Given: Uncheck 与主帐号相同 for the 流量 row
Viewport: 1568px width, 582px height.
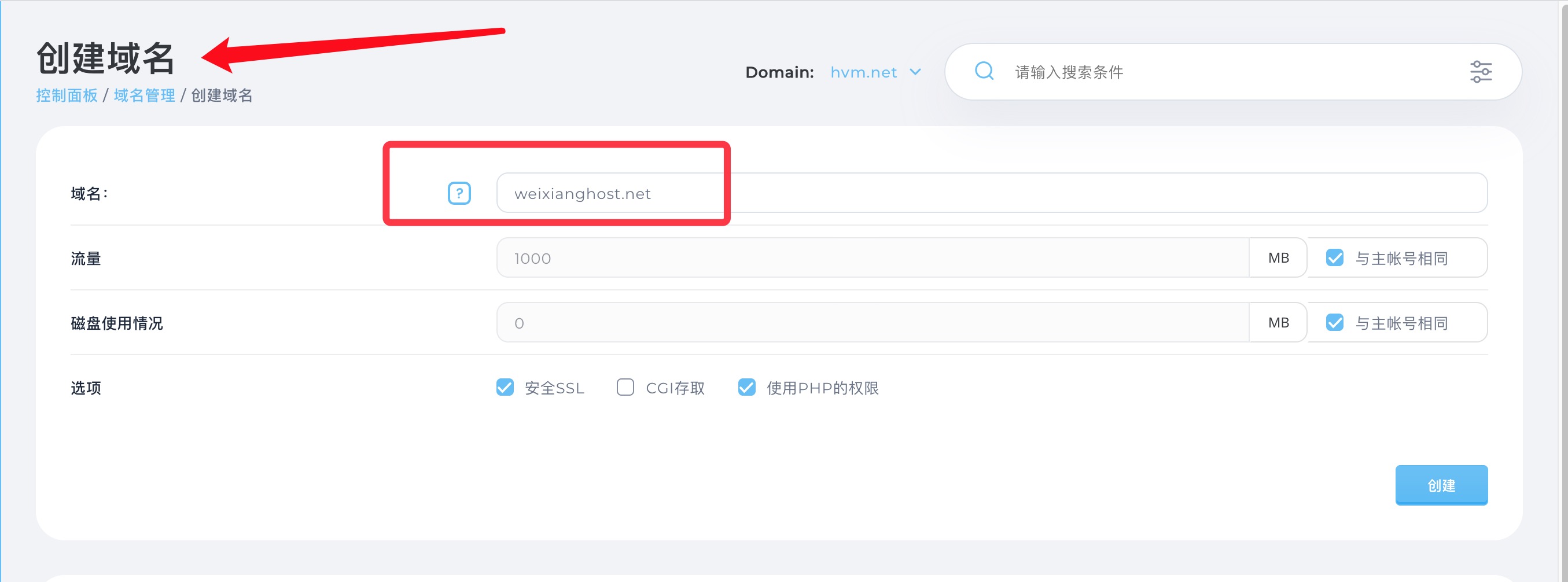Looking at the screenshot, I should 1334,258.
